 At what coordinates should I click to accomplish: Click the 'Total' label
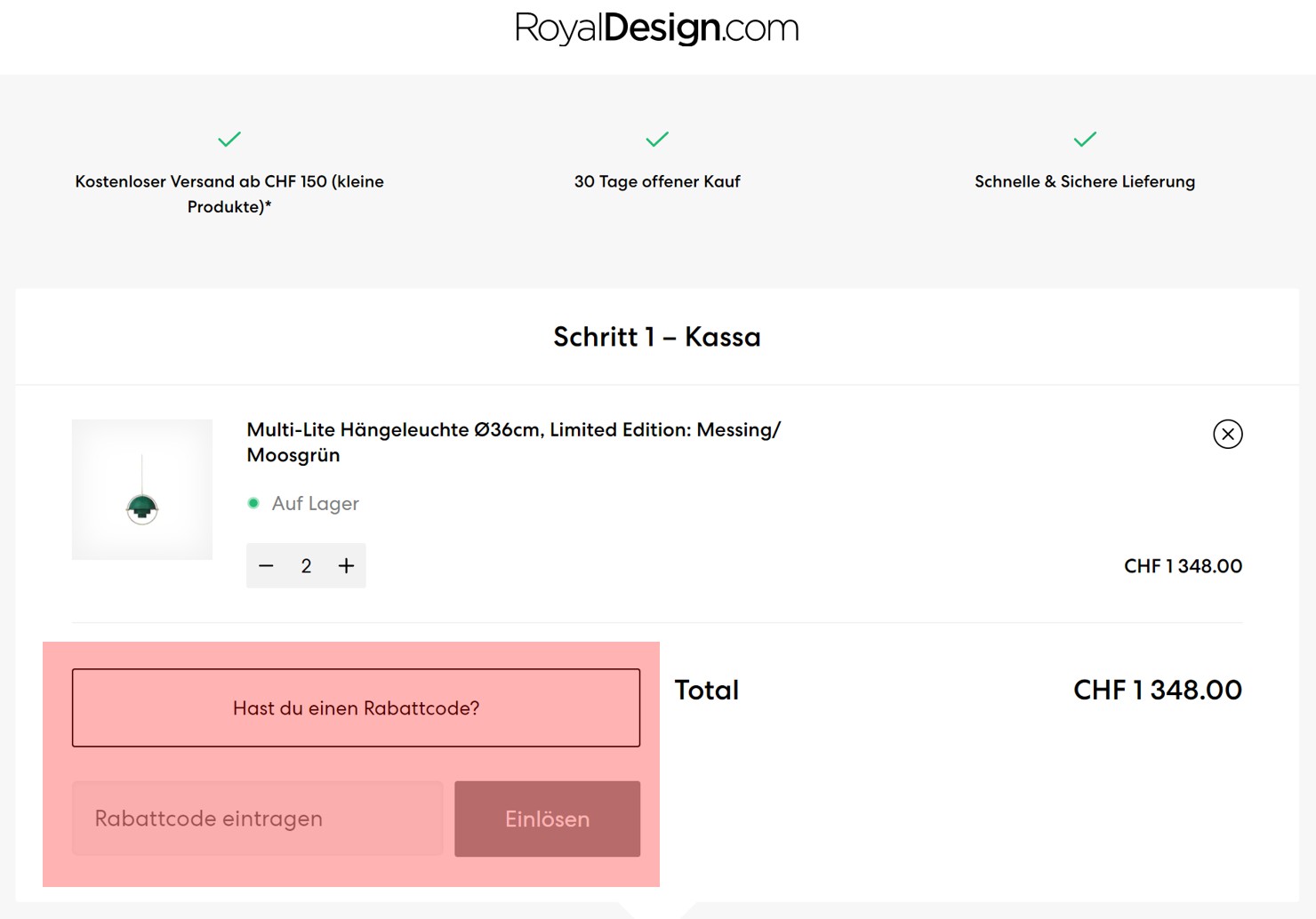coord(707,690)
